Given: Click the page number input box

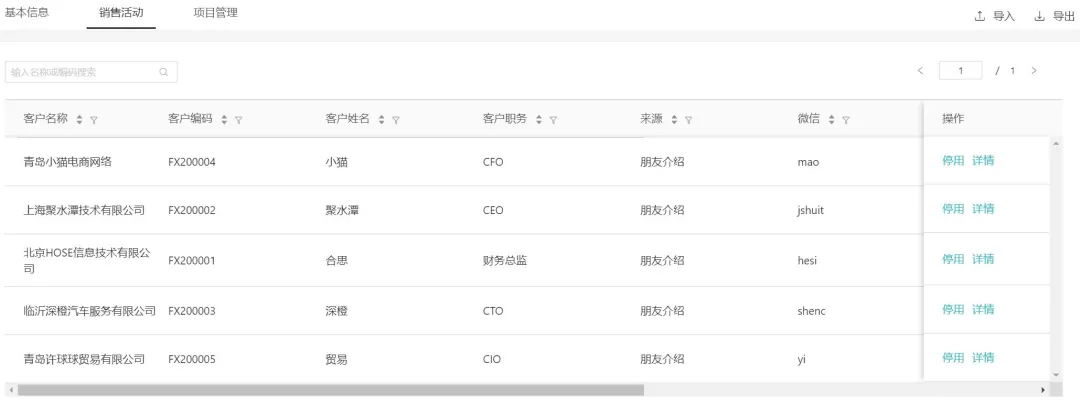Looking at the screenshot, I should [961, 71].
